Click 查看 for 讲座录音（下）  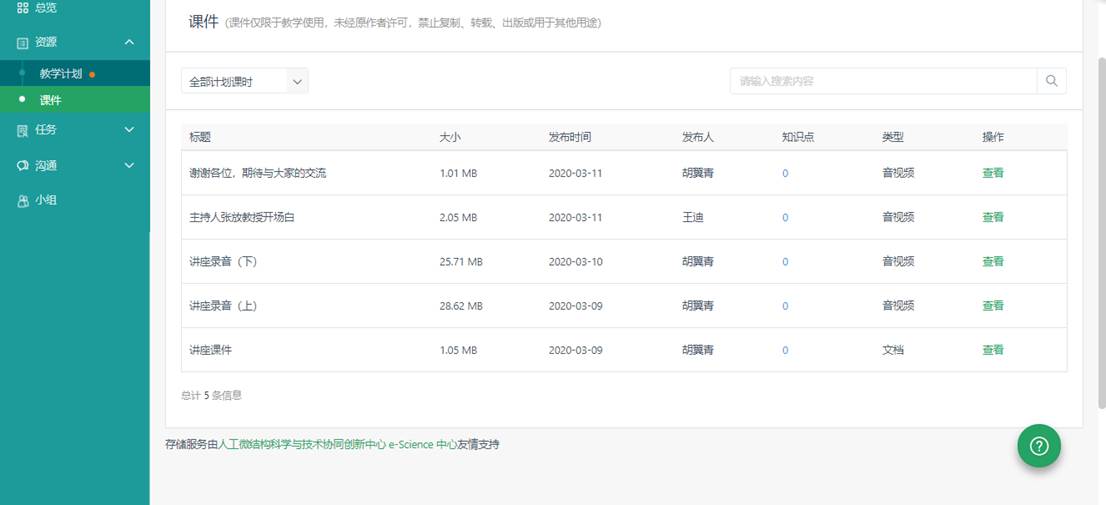[992, 261]
